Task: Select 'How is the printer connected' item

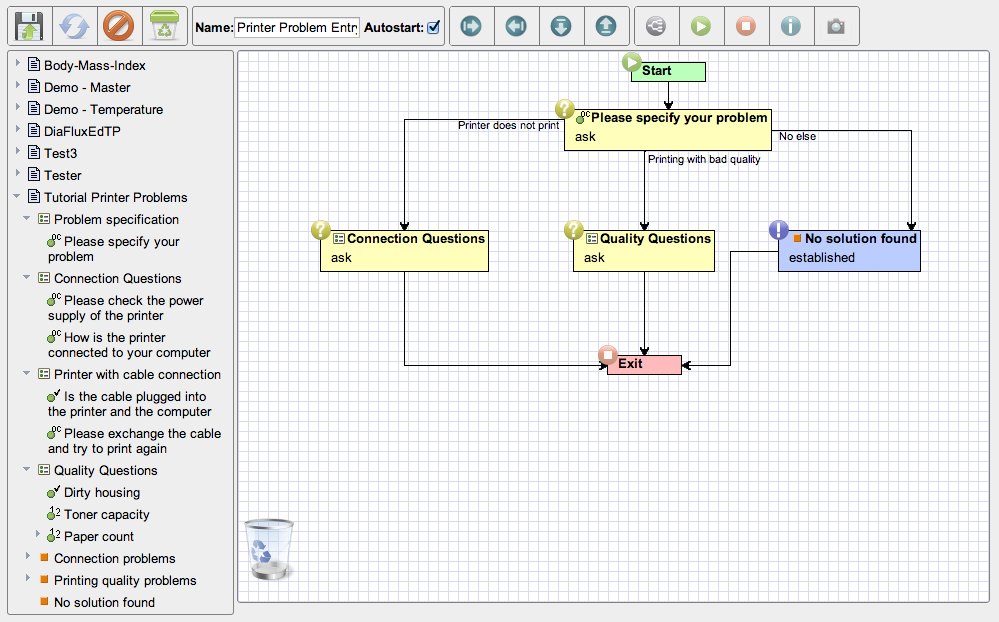Action: (x=129, y=345)
